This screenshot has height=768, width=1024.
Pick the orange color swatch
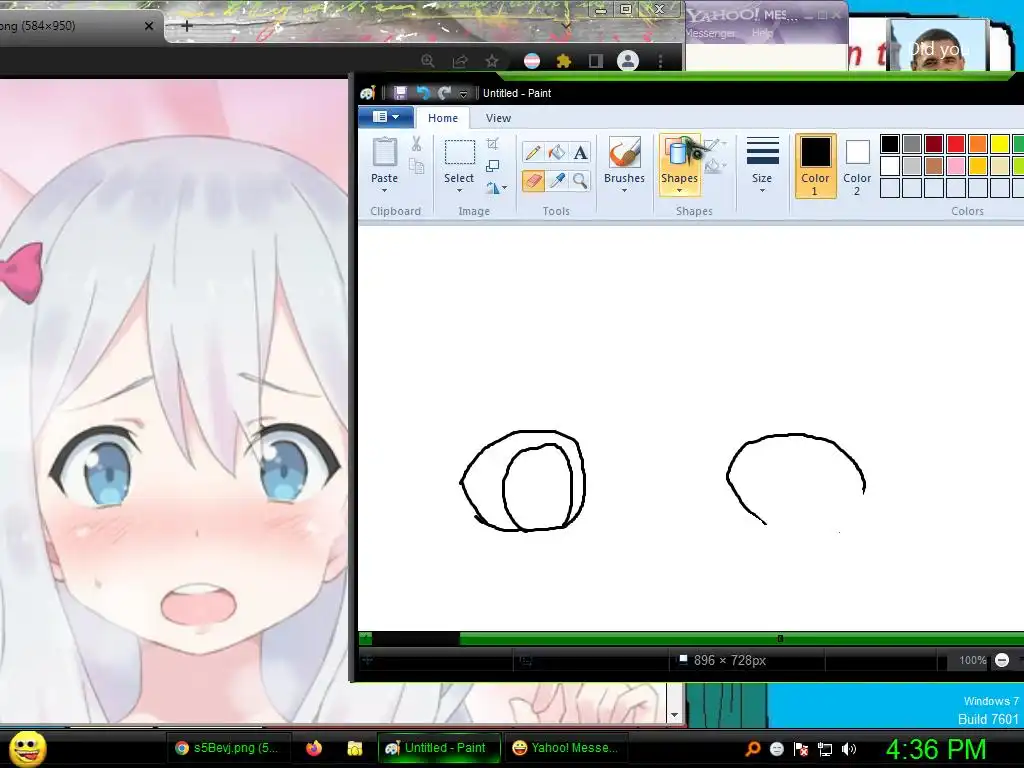(978, 144)
